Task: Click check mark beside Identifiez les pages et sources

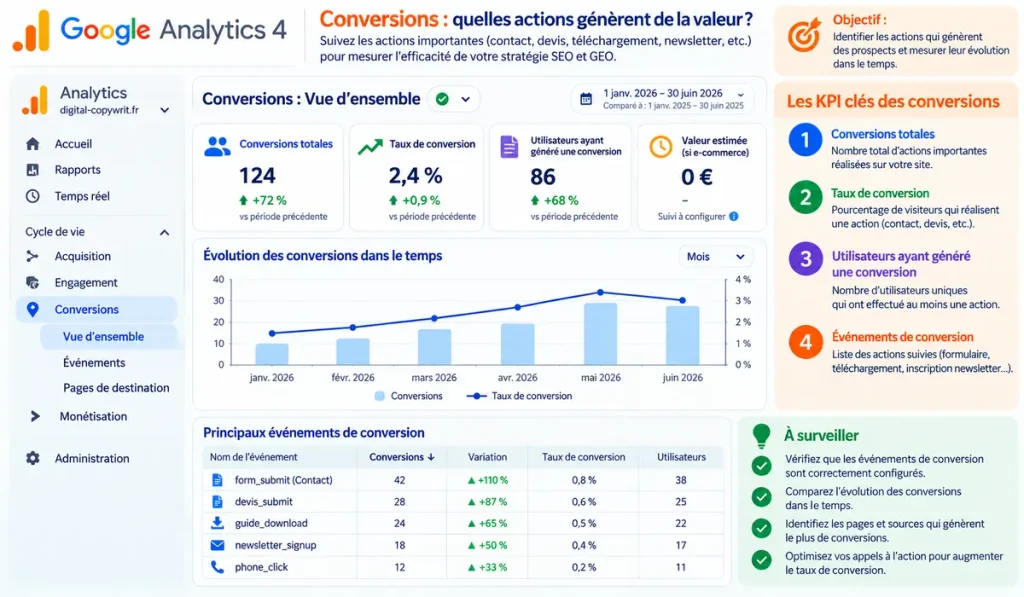Action: click(761, 528)
